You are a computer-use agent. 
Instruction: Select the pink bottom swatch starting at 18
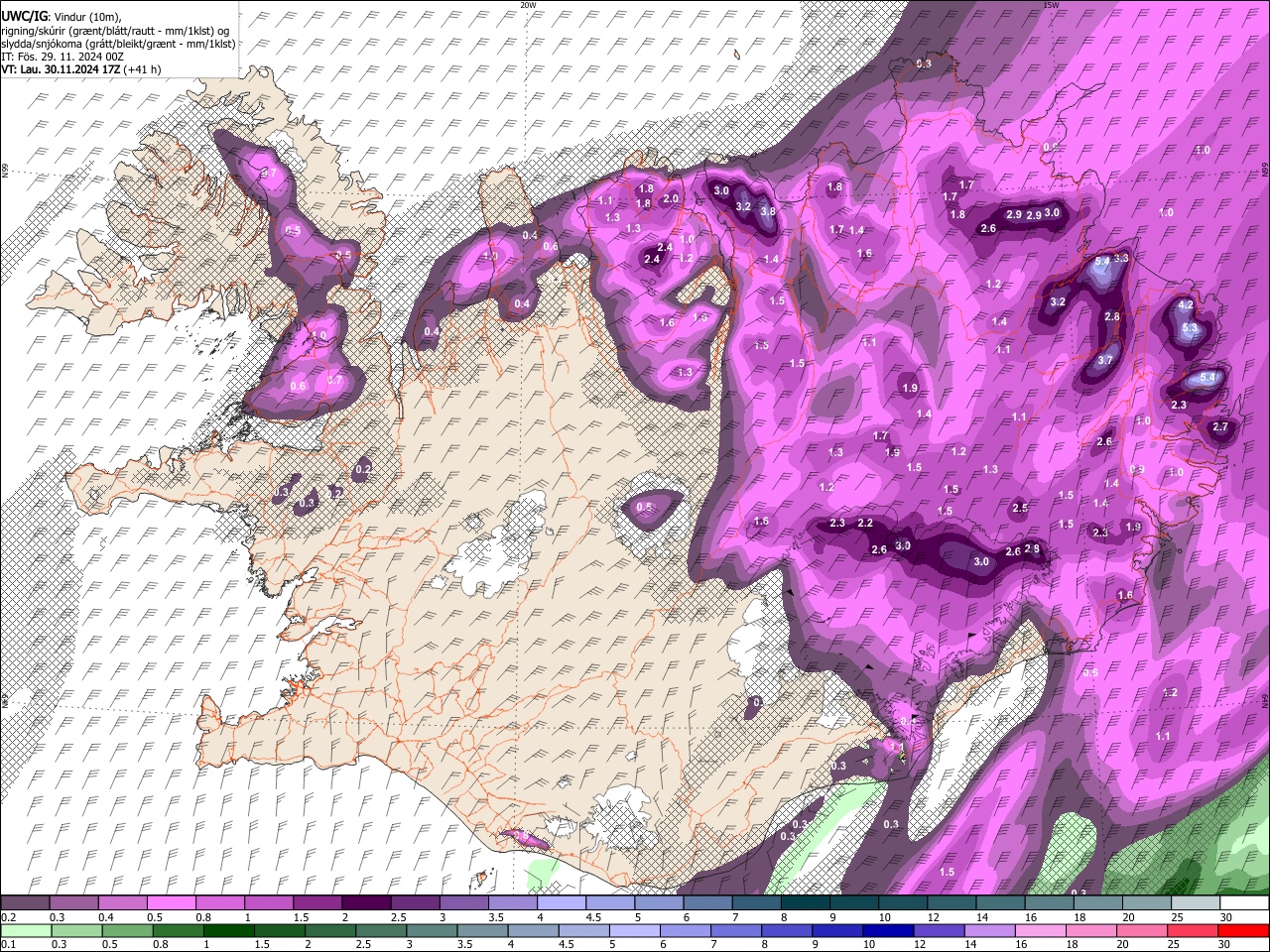(1090, 931)
